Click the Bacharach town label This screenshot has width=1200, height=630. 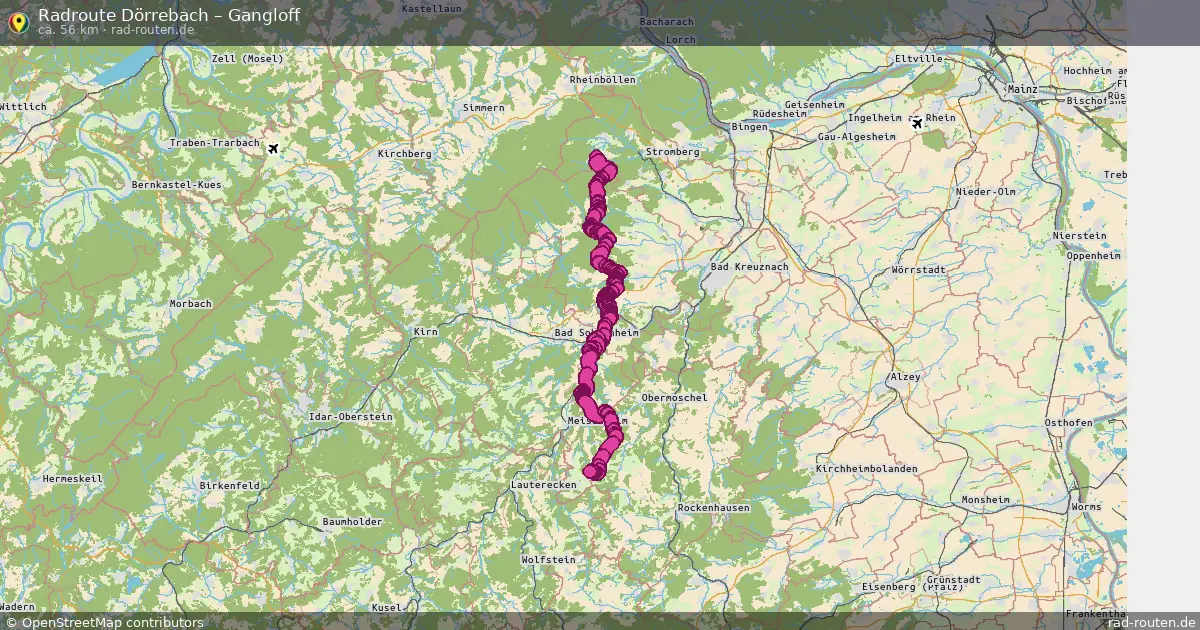pos(666,21)
